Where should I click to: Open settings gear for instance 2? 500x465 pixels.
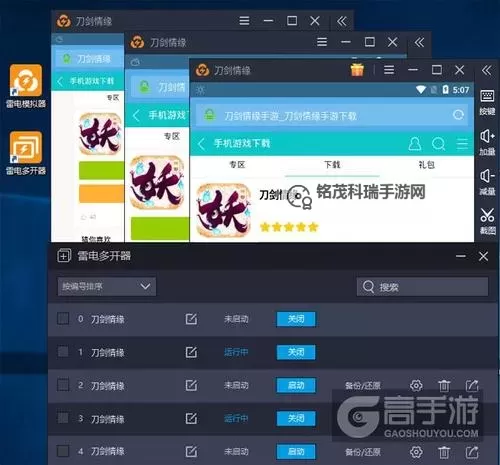[416, 386]
